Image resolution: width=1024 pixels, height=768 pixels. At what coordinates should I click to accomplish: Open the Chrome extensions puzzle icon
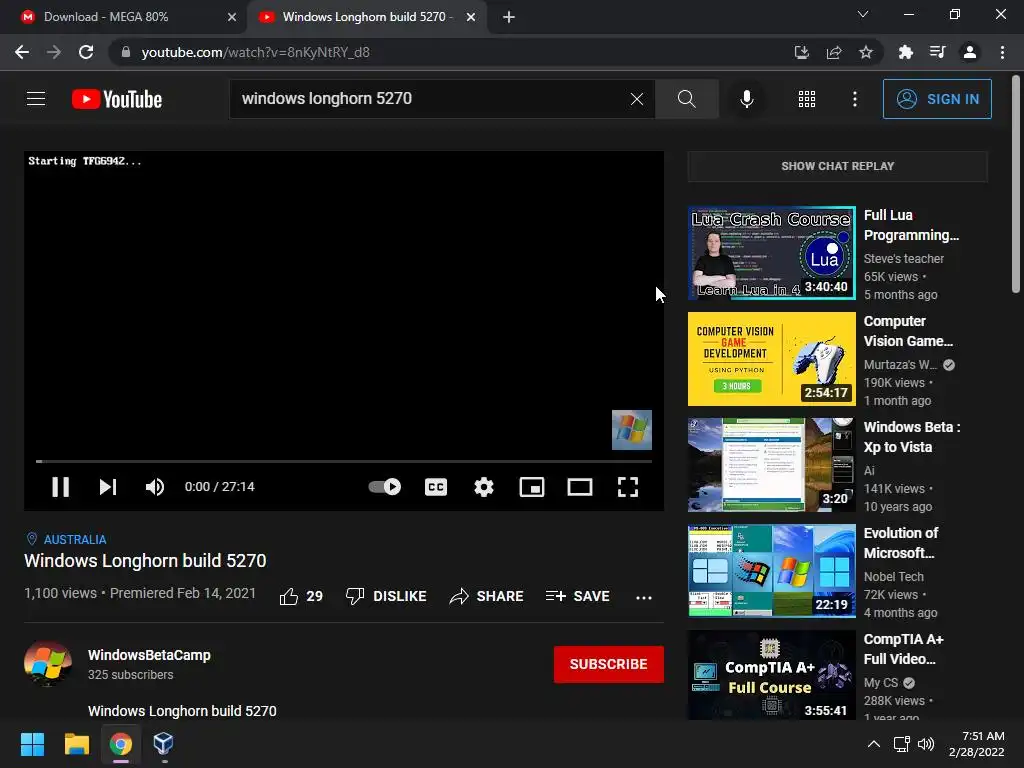905,52
